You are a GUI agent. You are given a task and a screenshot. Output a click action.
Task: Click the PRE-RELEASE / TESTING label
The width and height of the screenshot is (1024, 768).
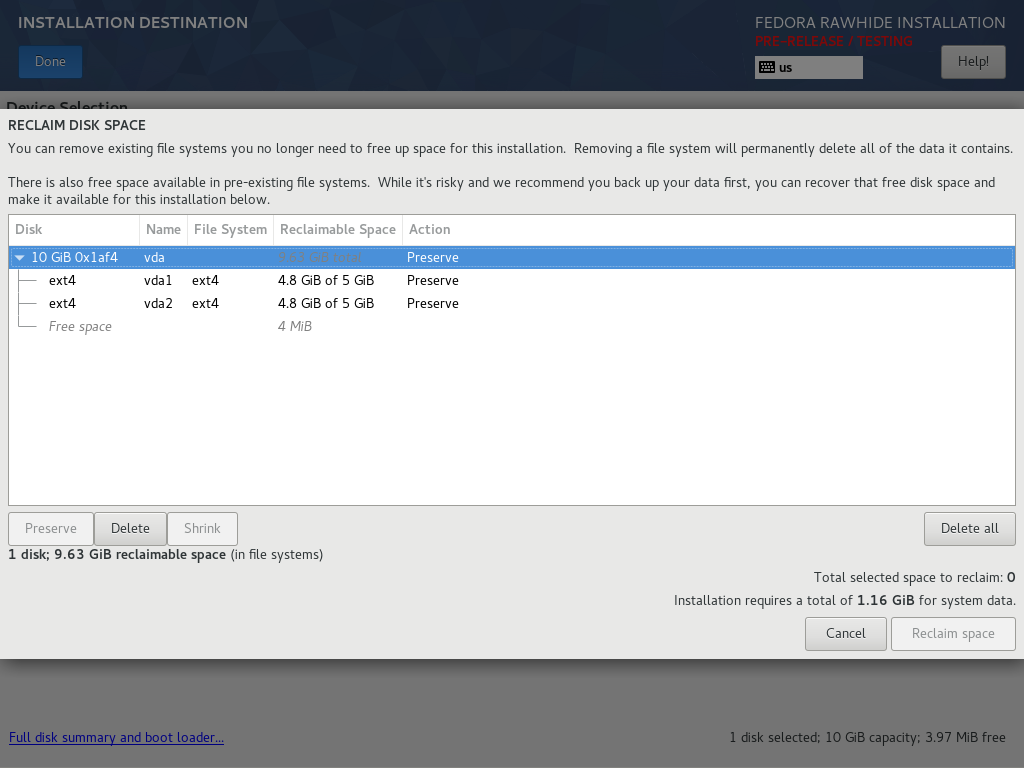coord(833,41)
